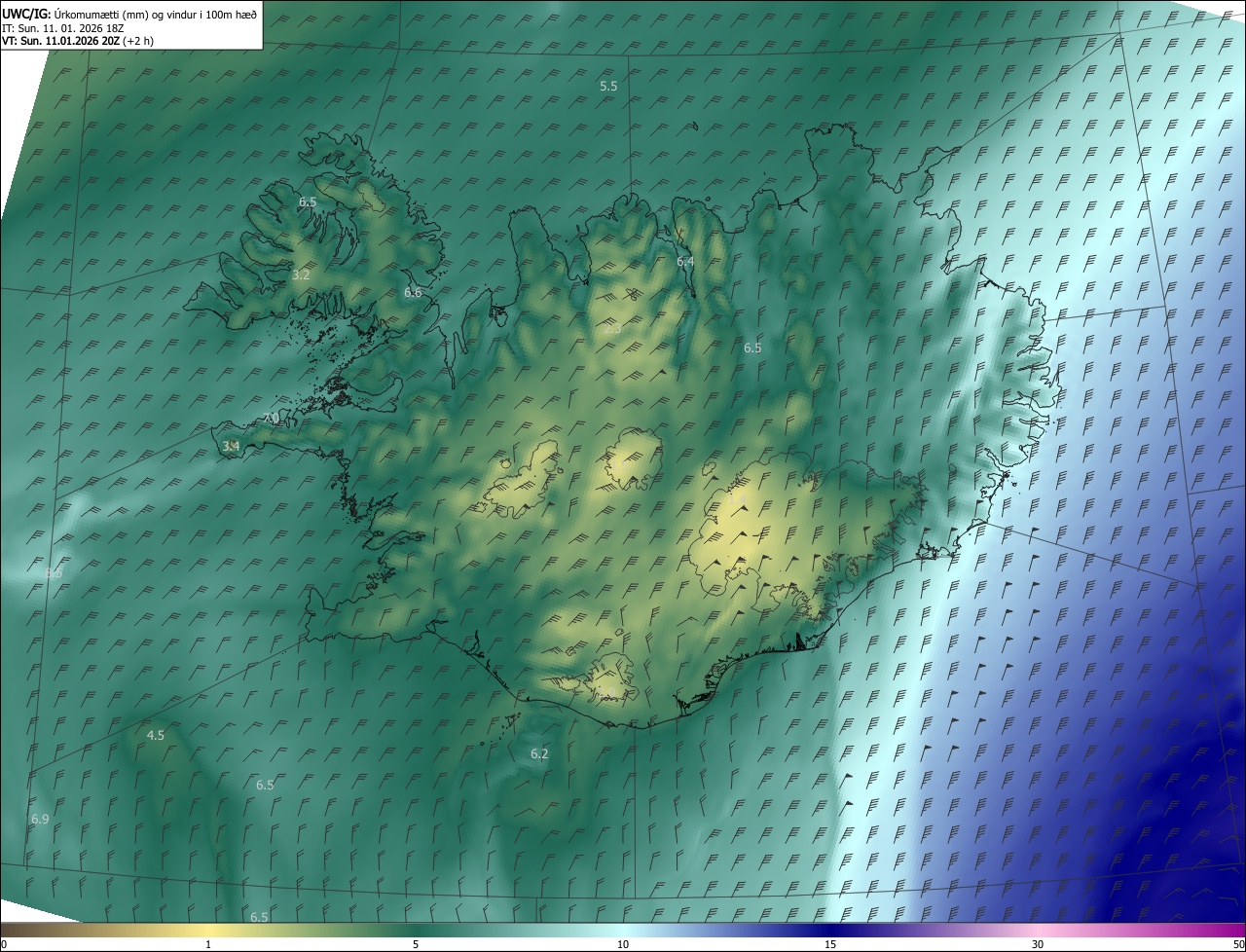Click the 6.9 value label
Image resolution: width=1246 pixels, height=952 pixels.
pyautogui.click(x=40, y=820)
